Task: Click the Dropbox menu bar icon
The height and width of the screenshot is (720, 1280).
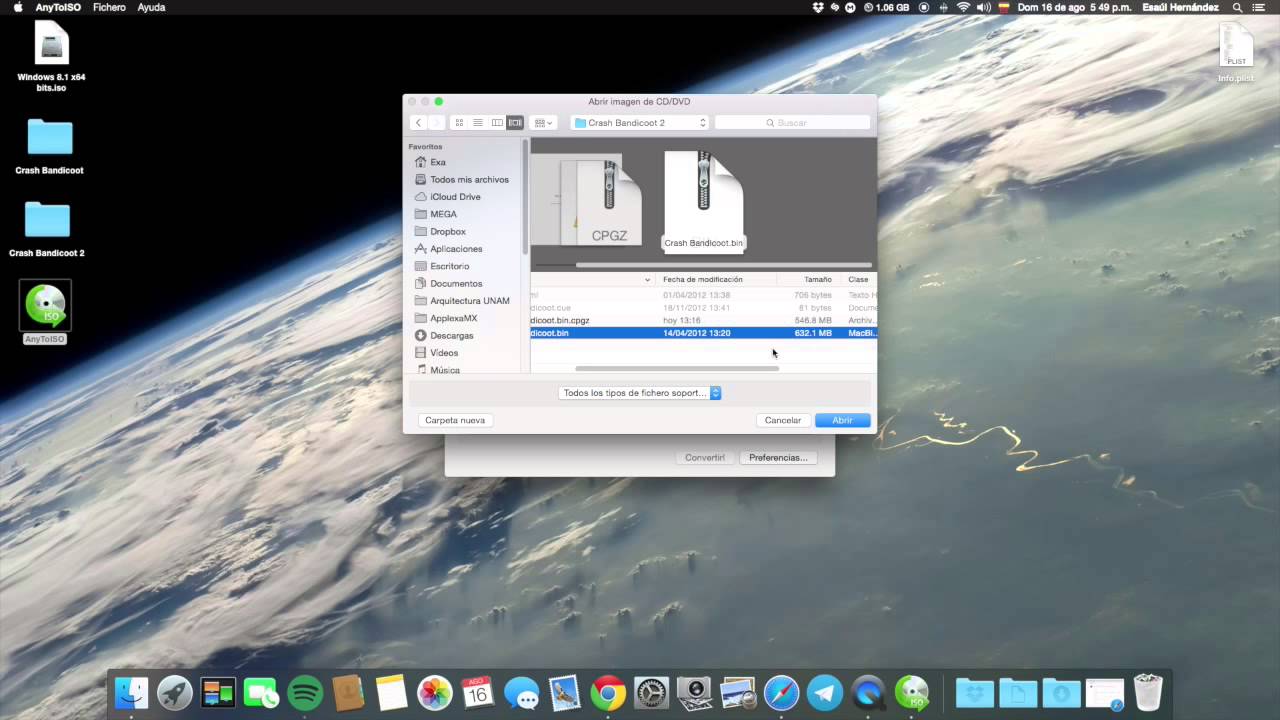Action: pyautogui.click(x=818, y=7)
